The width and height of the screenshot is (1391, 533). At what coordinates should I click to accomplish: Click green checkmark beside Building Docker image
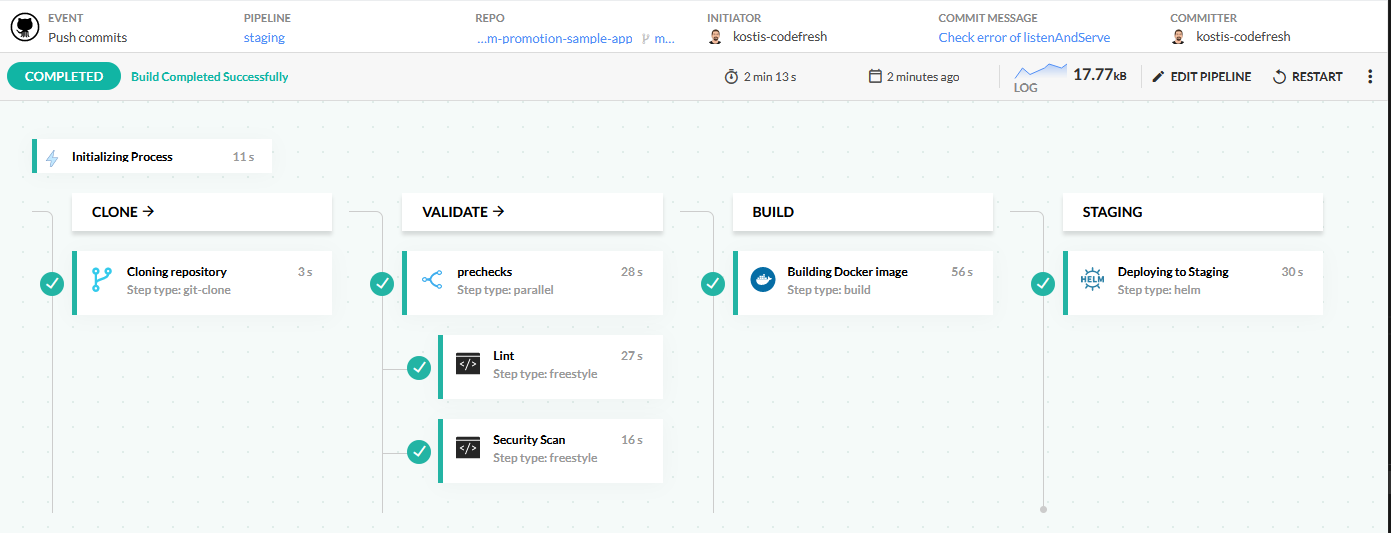pyautogui.click(x=713, y=284)
